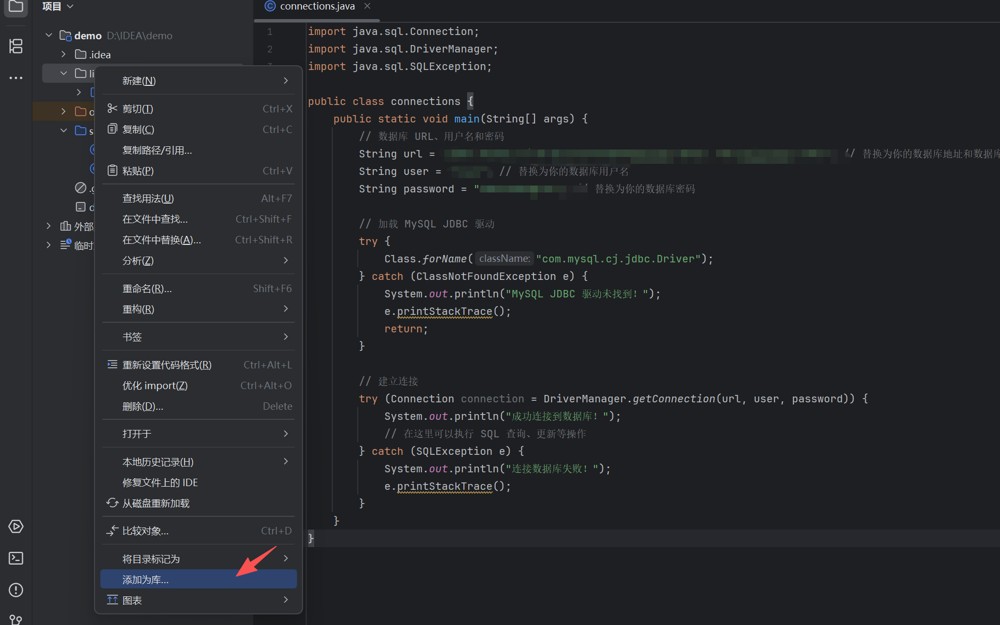Click the 'import java.sql.SQLException;' line
Screen dimensions: 1000x625
click(x=399, y=66)
